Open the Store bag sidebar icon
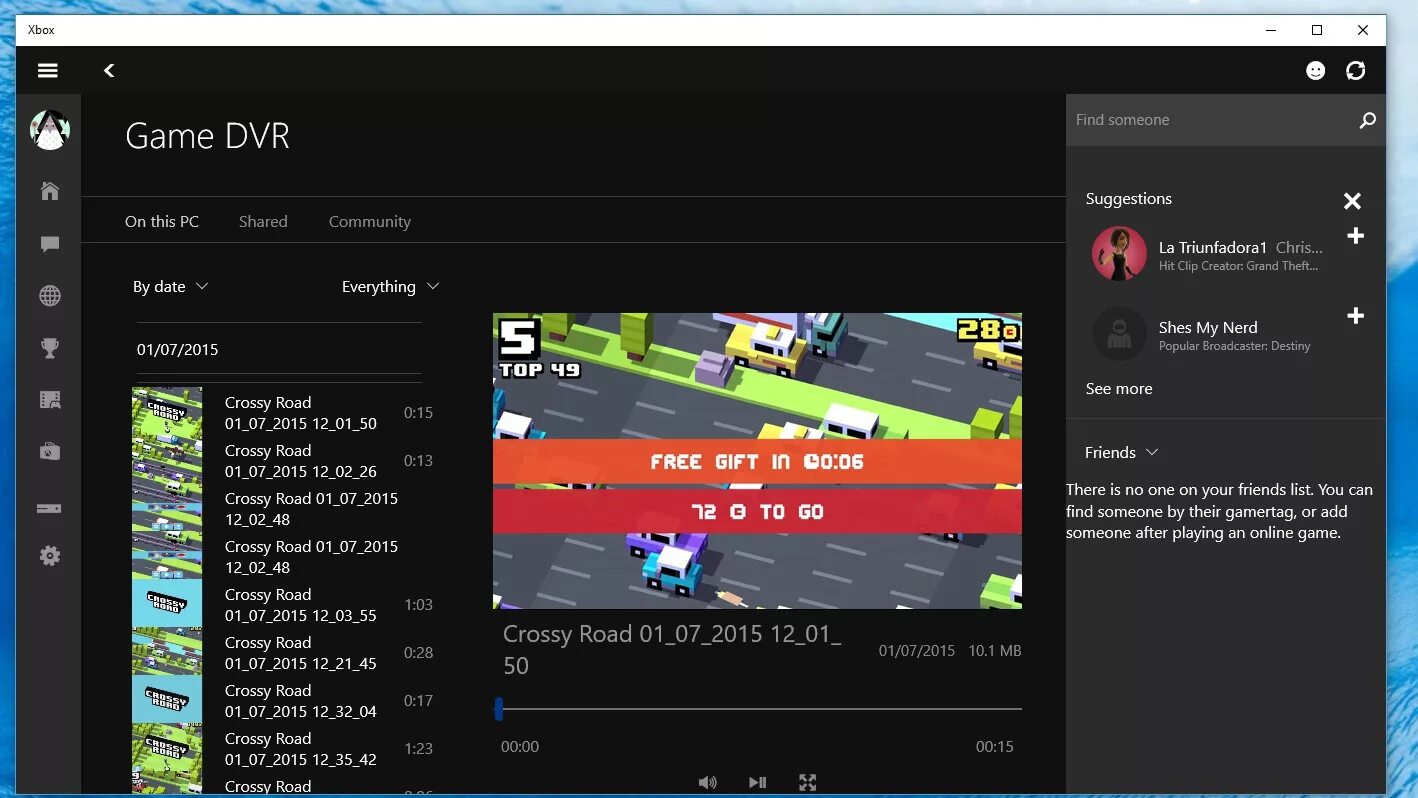The image size is (1418, 798). tap(49, 452)
